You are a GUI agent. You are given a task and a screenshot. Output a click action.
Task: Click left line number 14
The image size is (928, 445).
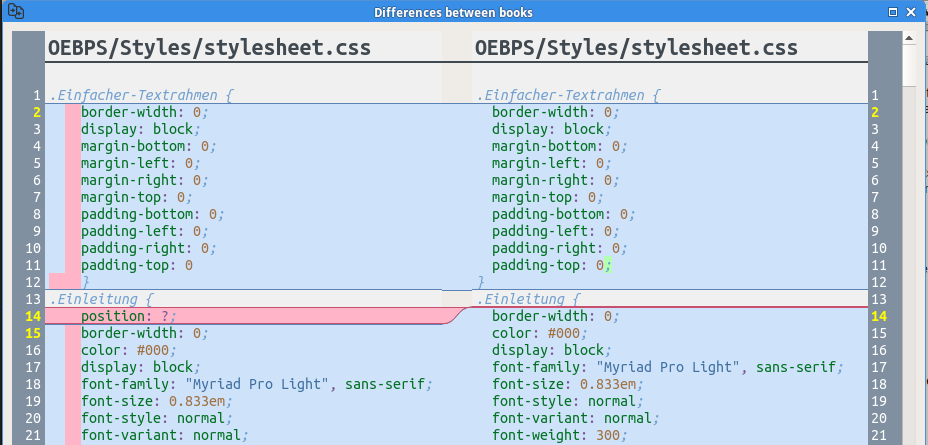pyautogui.click(x=33, y=316)
